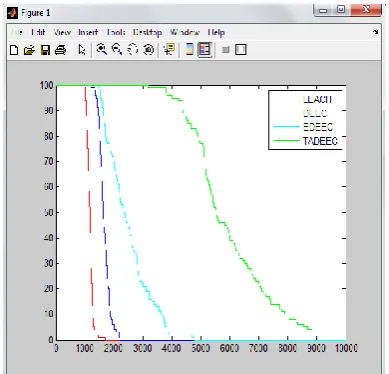Click the LEACH legend entry at top
Screen dimensions: 389x374
point(317,99)
